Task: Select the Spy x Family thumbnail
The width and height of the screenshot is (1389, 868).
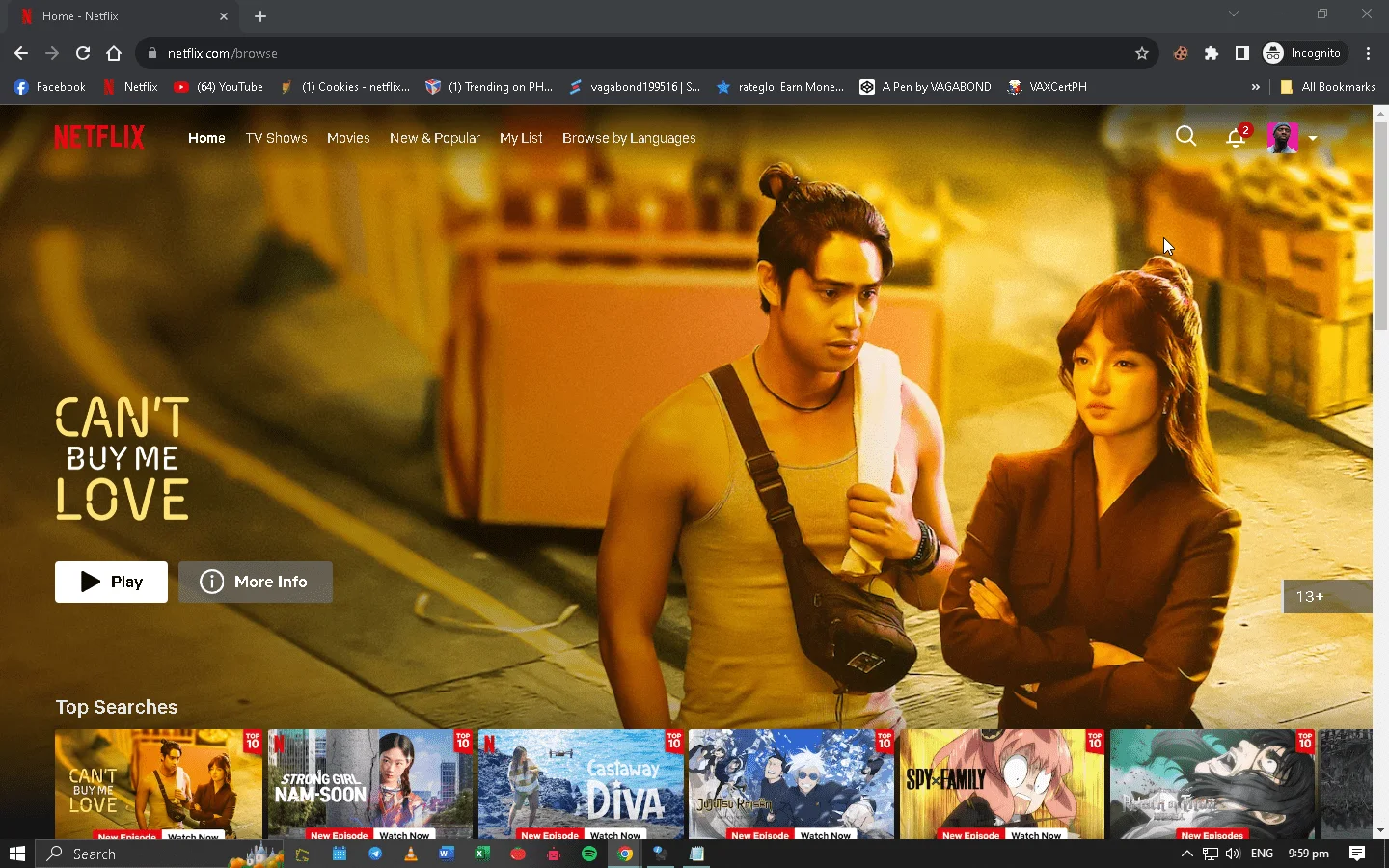Action: 1001,784
